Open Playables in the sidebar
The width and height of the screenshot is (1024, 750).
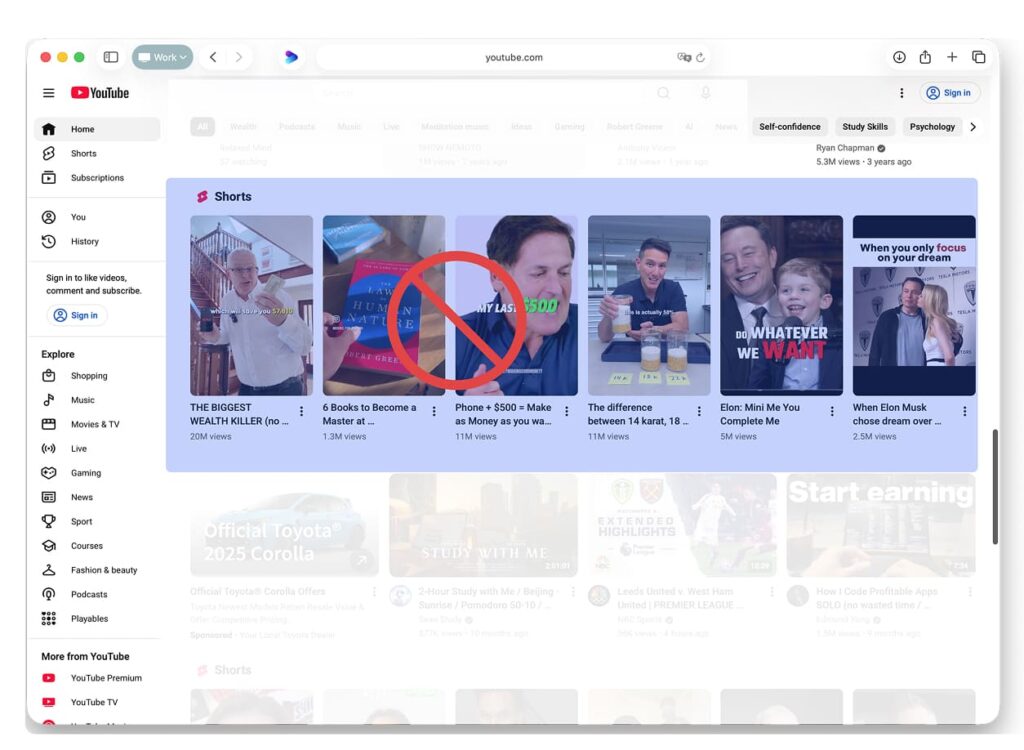click(90, 618)
